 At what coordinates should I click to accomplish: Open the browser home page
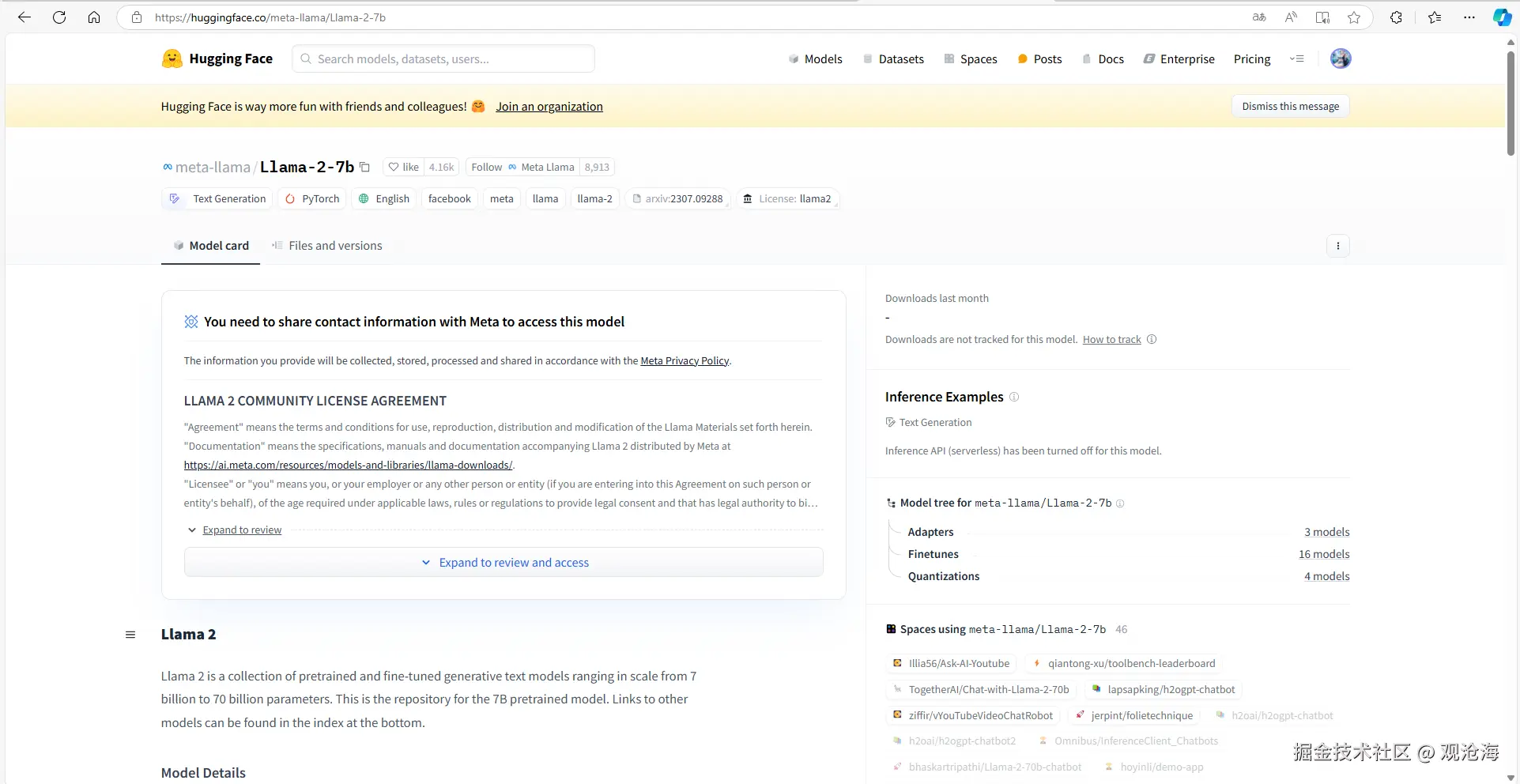click(x=94, y=17)
